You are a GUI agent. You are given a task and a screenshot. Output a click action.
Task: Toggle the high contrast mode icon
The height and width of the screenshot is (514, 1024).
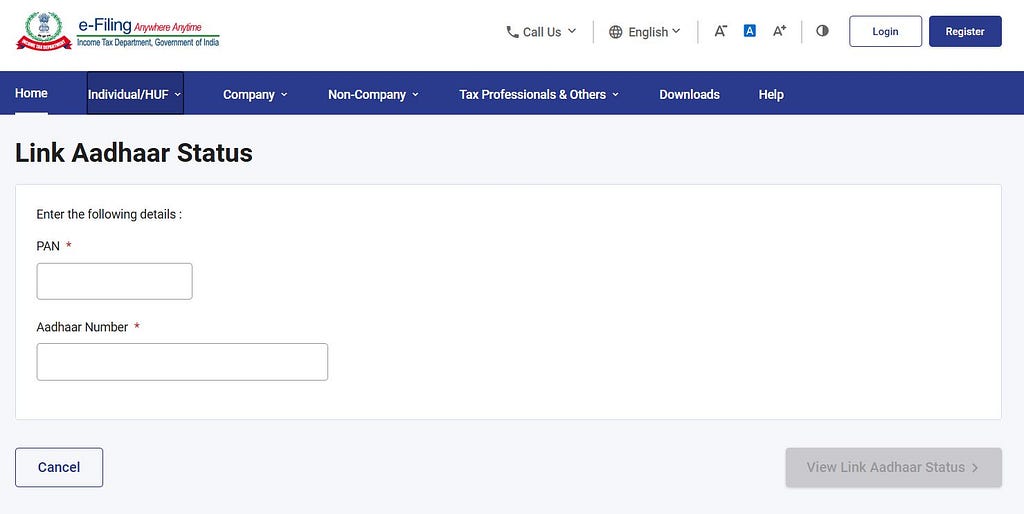822,31
